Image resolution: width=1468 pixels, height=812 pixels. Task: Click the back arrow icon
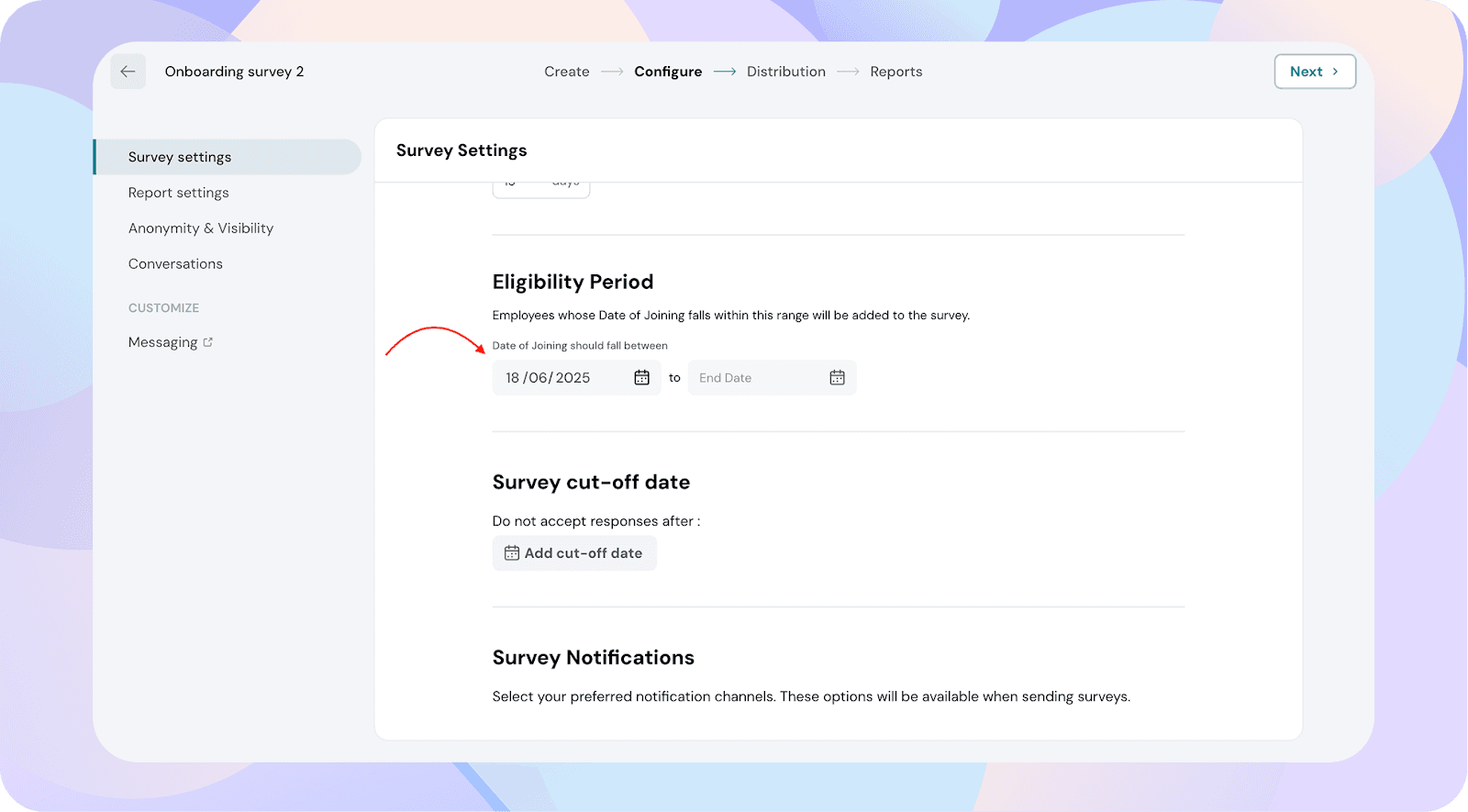(128, 72)
